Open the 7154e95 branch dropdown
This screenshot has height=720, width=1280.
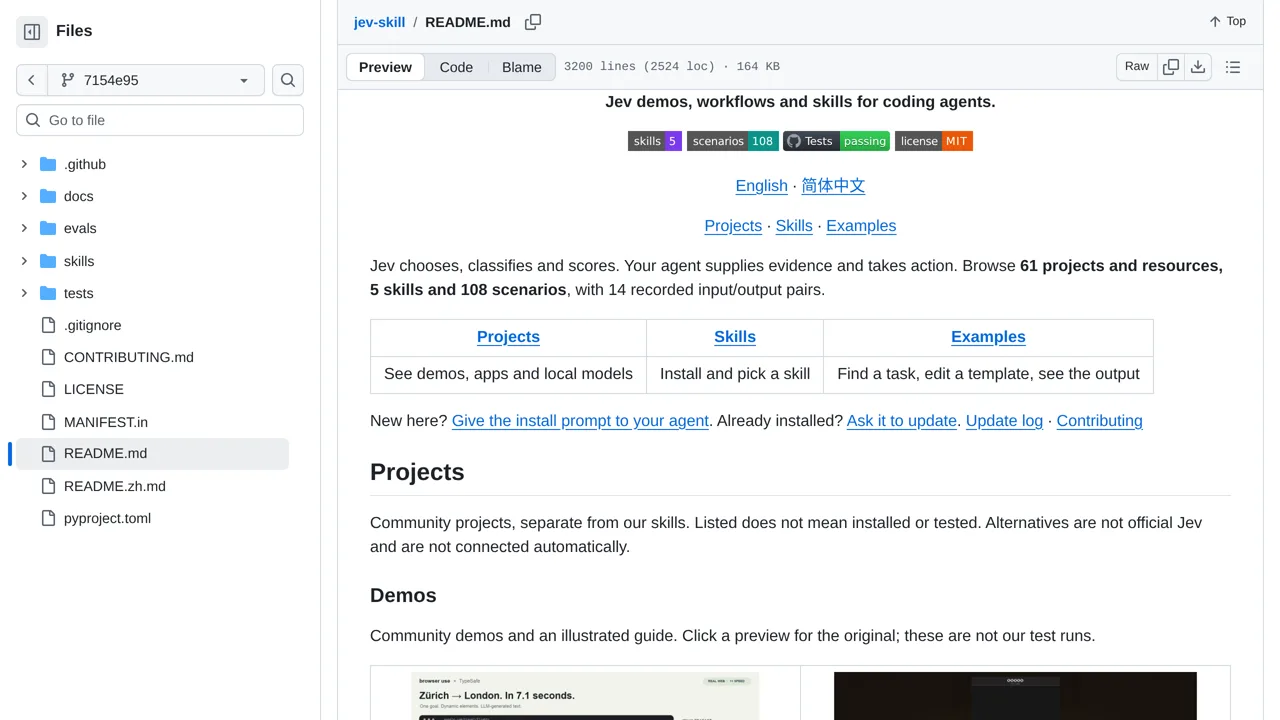[x=156, y=80]
